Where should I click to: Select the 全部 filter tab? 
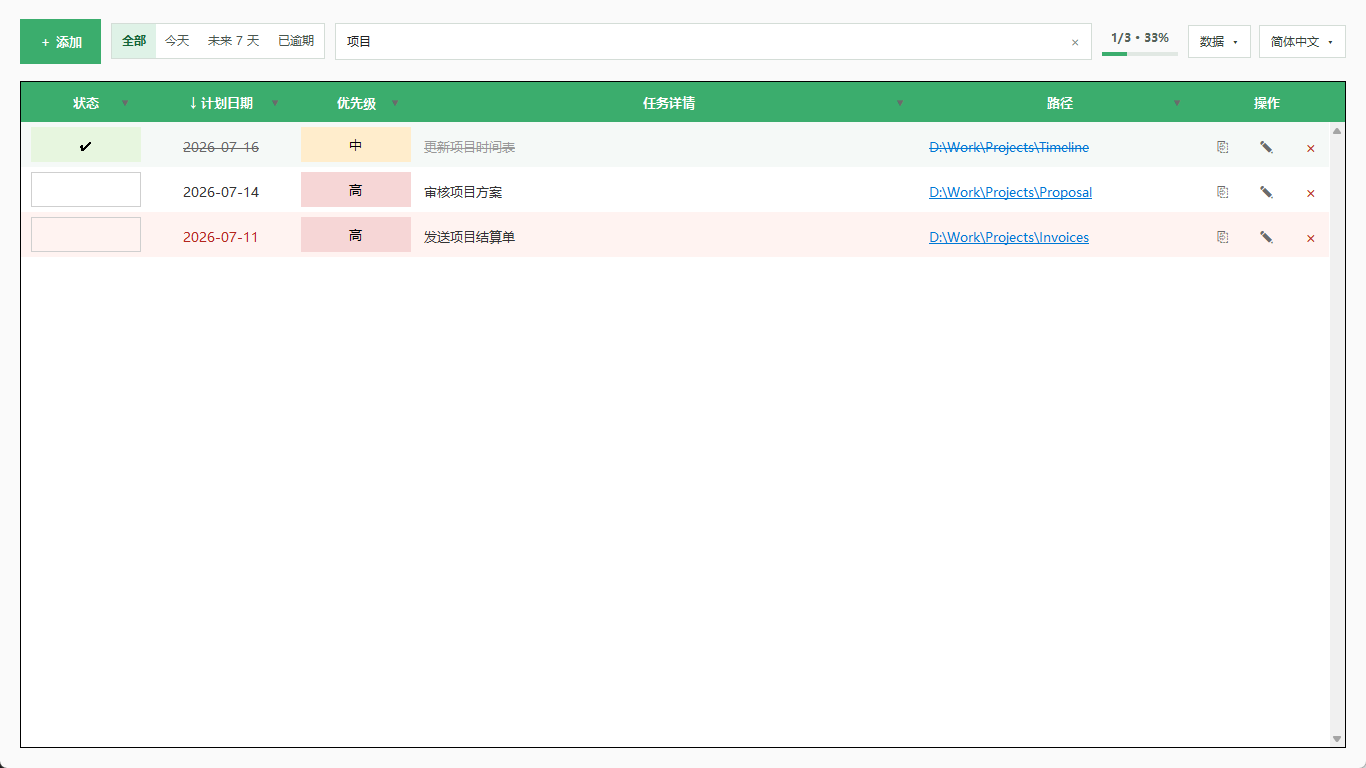(x=134, y=41)
